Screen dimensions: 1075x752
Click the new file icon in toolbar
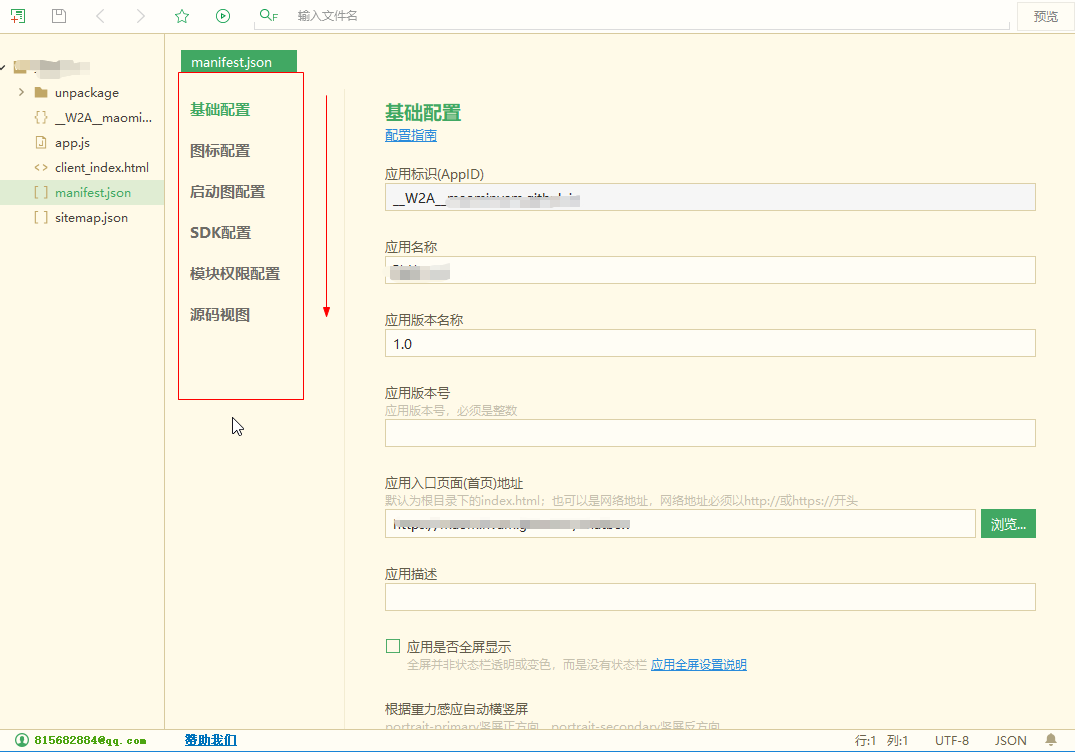18,16
